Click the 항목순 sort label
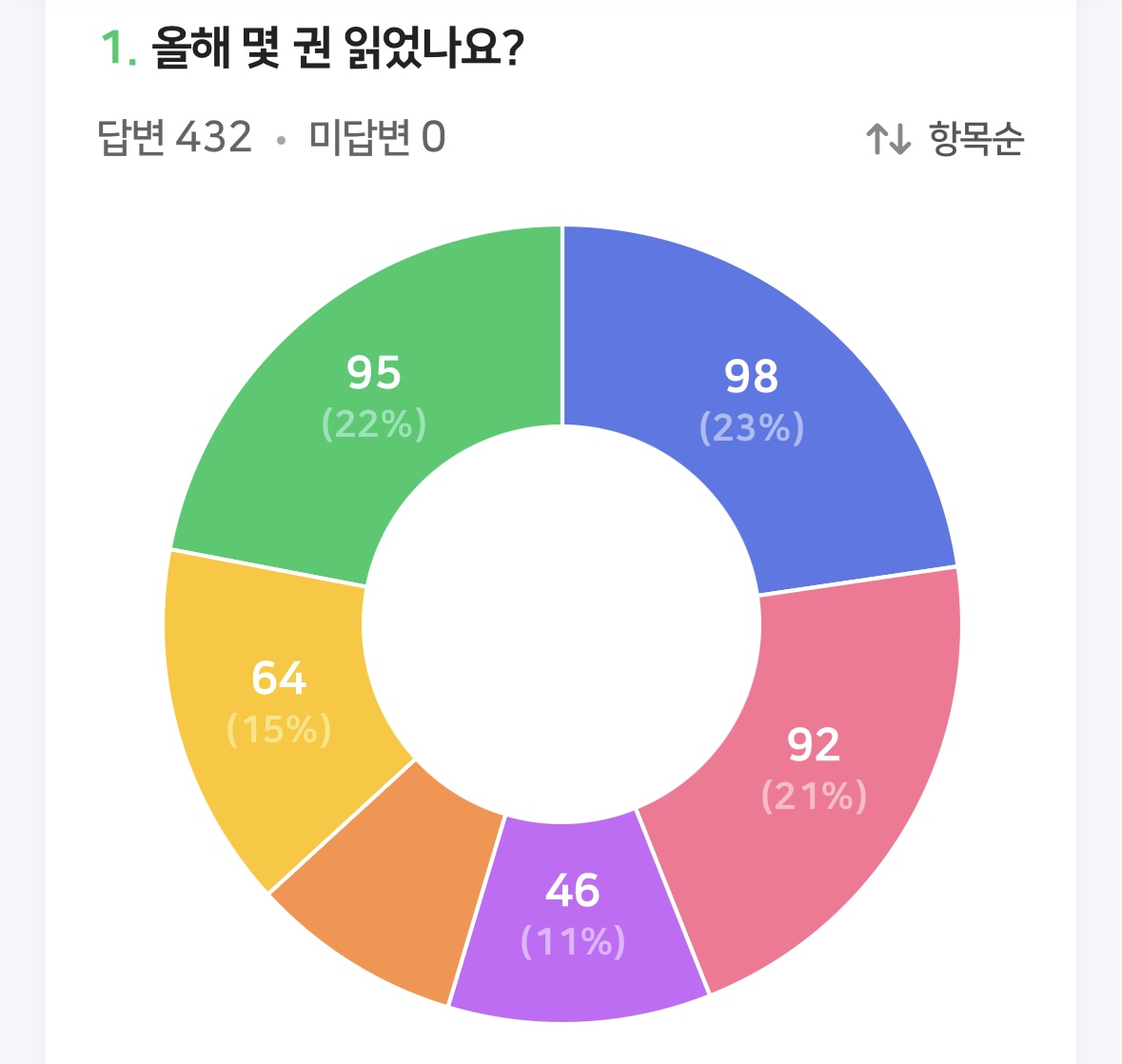Image resolution: width=1122 pixels, height=1064 pixels. point(976,139)
